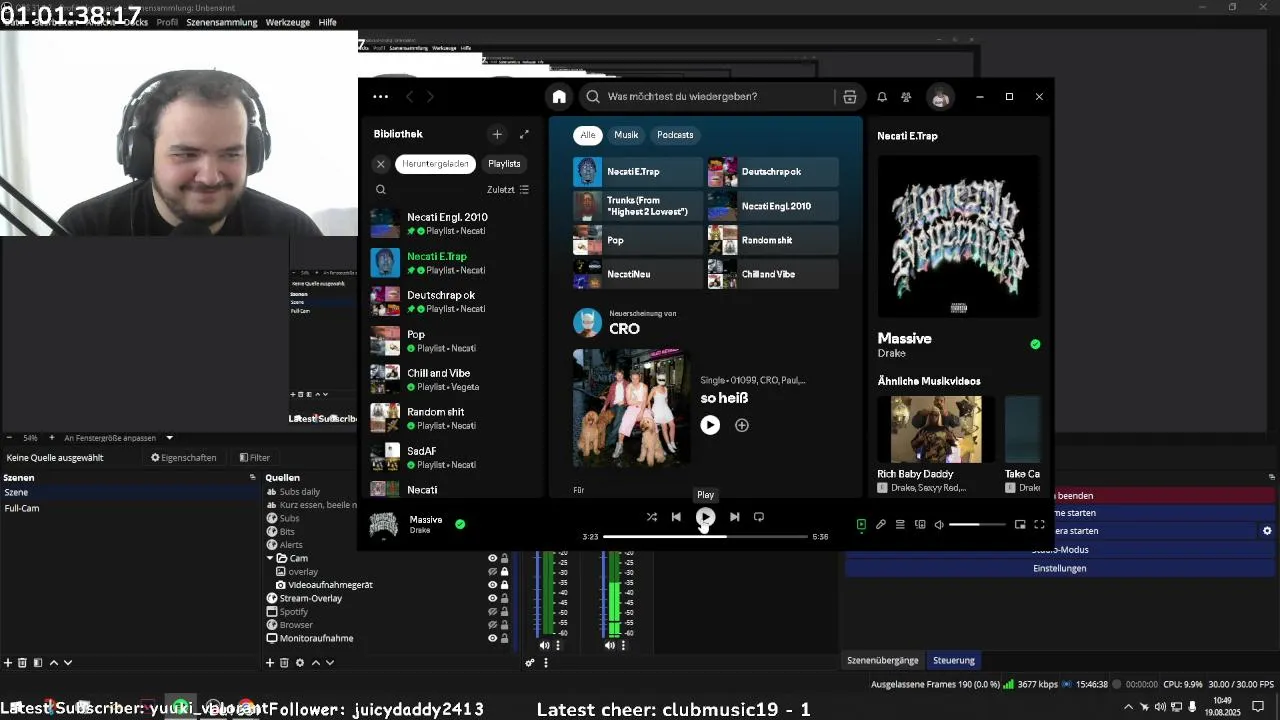Viewport: 1280px width, 720px height.
Task: Open audio mixer panel three-dots menu
Action: pos(544,662)
